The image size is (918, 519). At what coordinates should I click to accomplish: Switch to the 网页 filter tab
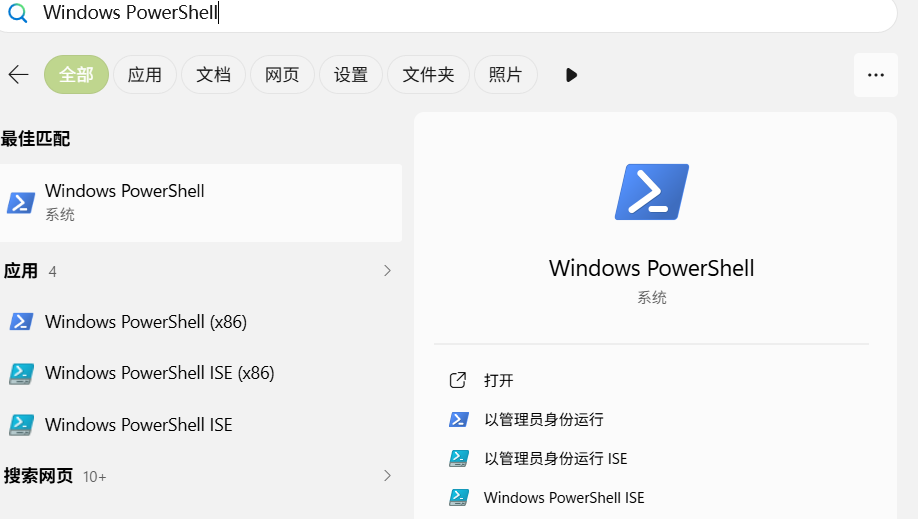[x=282, y=75]
